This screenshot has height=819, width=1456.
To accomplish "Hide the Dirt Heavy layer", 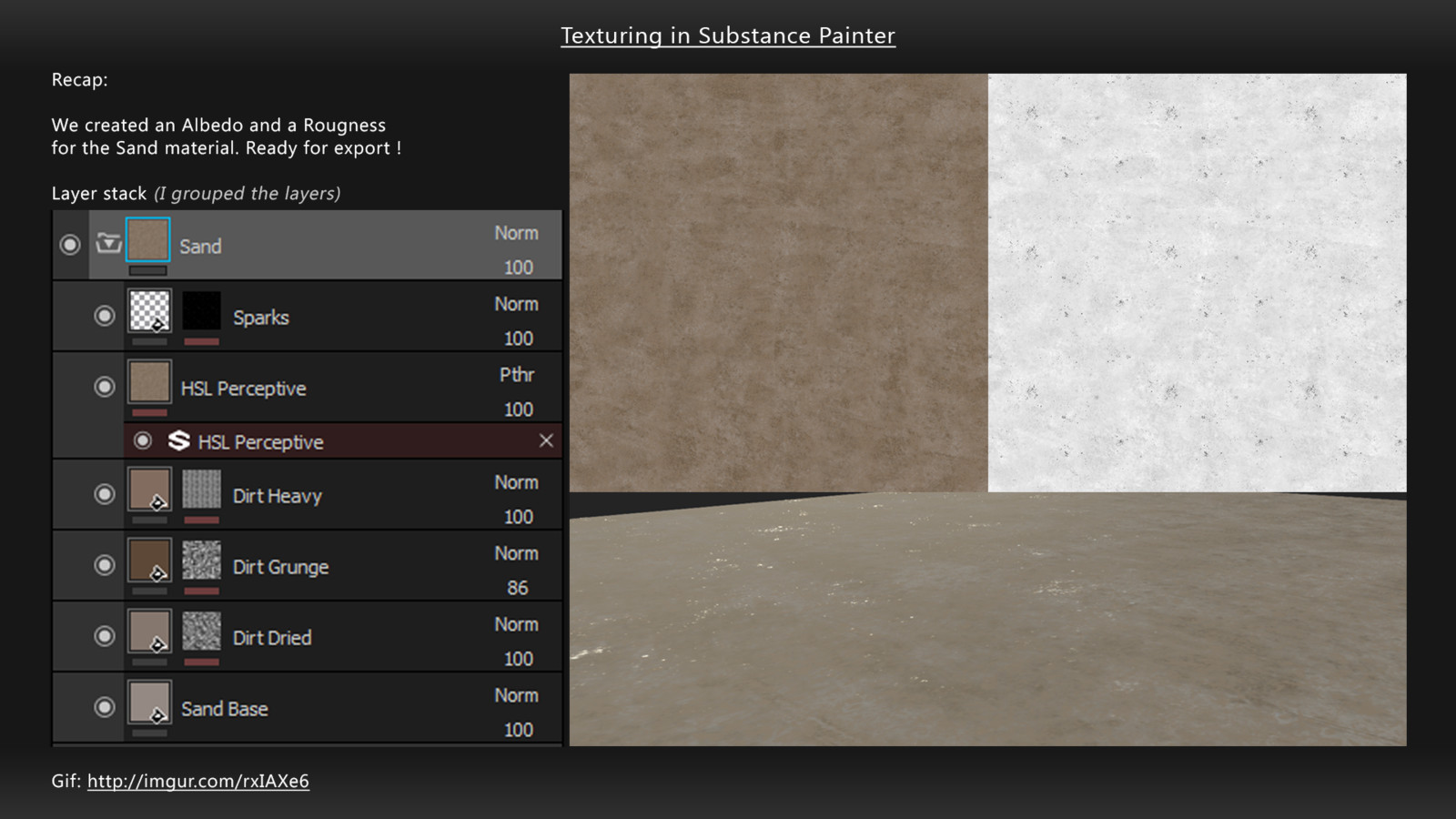I will point(105,494).
